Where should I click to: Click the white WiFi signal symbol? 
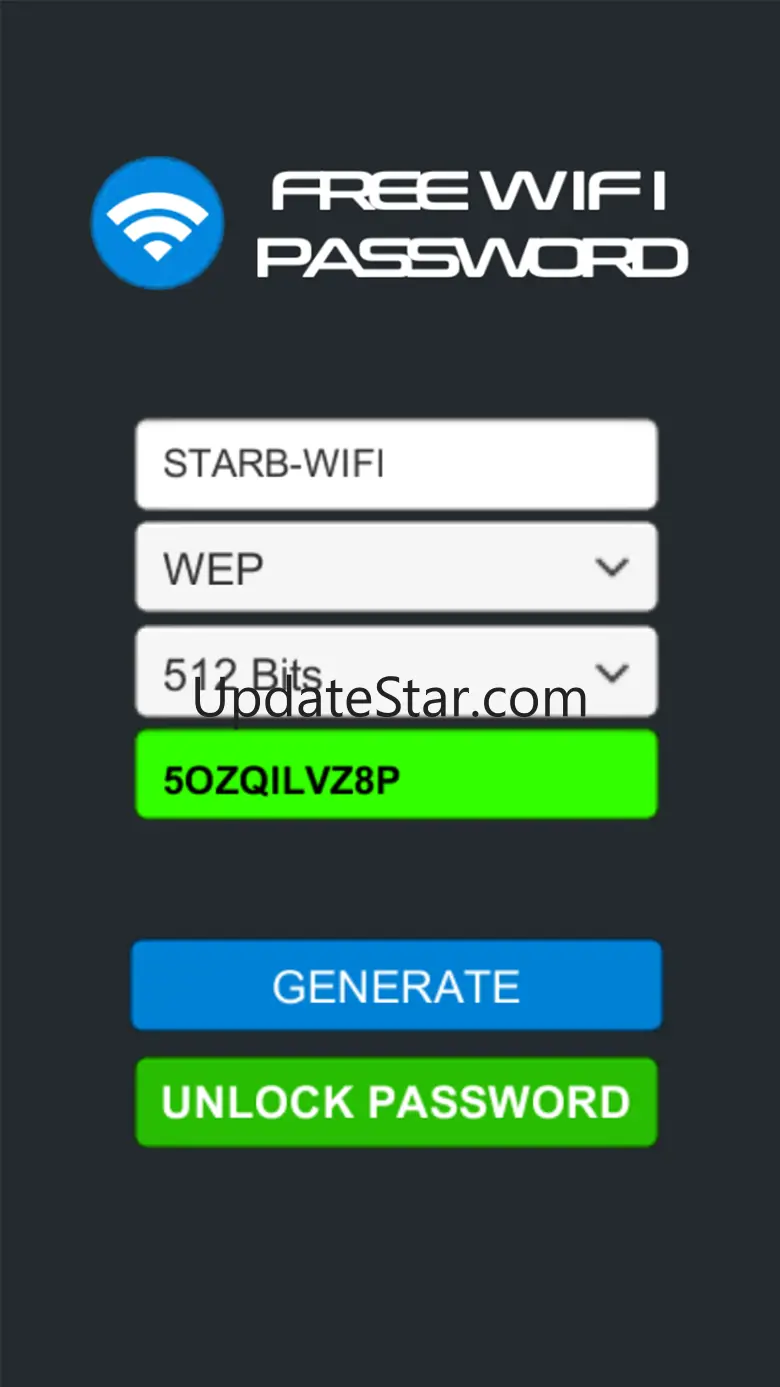[157, 225]
